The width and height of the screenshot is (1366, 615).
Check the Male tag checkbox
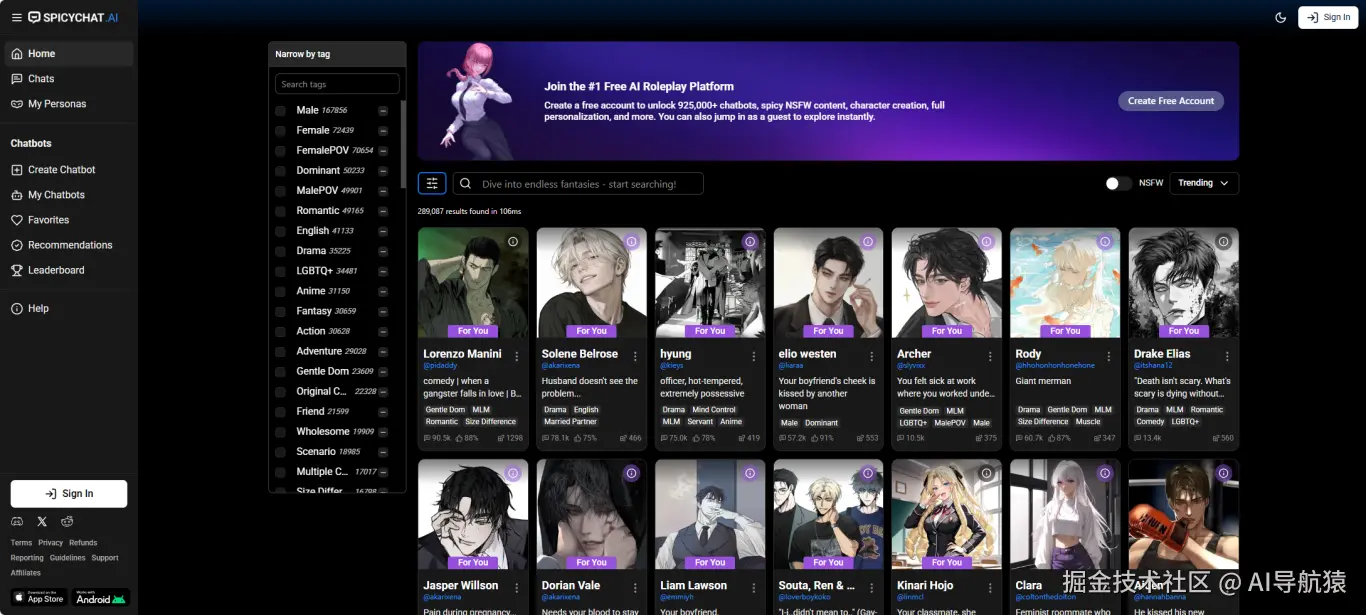281,110
